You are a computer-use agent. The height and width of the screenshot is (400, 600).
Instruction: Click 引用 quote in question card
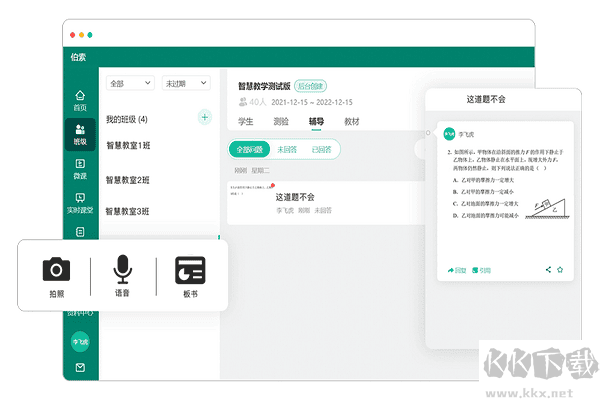[x=481, y=270]
